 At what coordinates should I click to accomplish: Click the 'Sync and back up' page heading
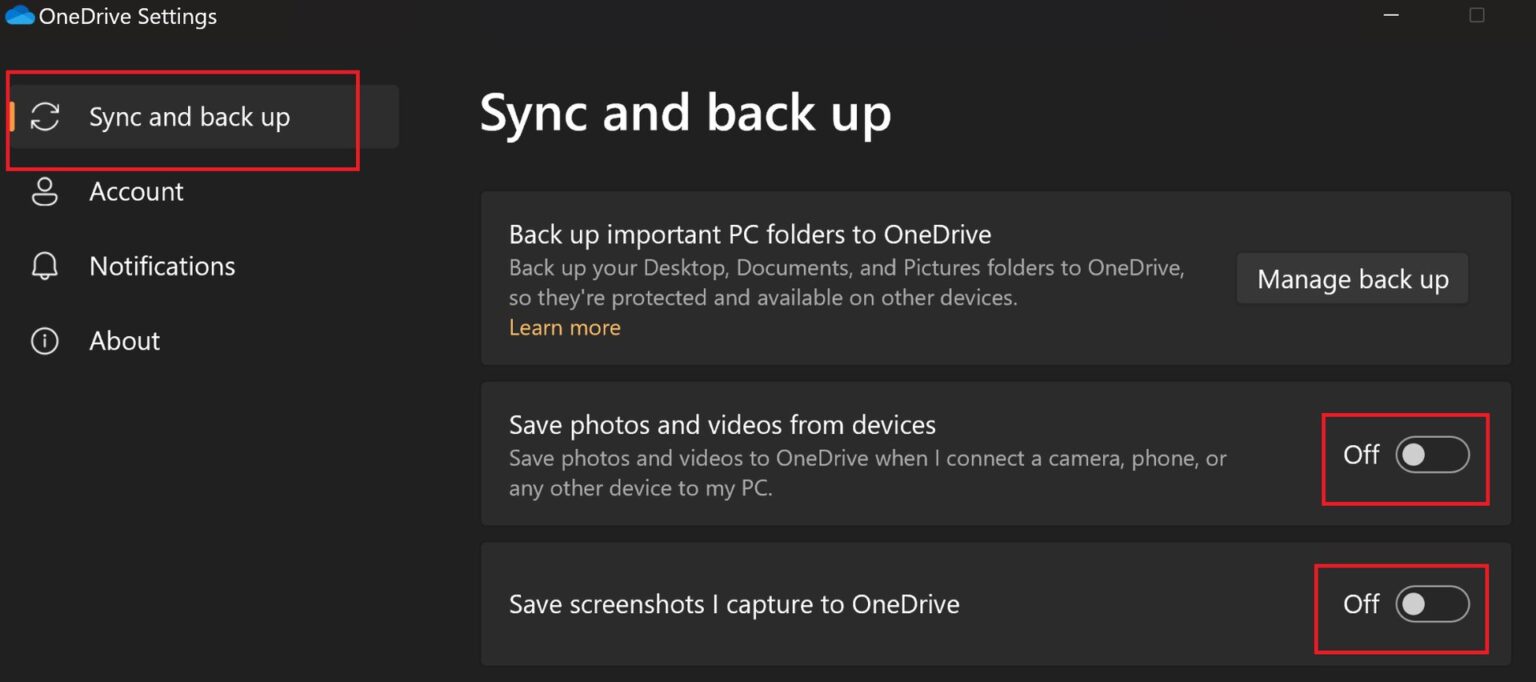click(685, 113)
